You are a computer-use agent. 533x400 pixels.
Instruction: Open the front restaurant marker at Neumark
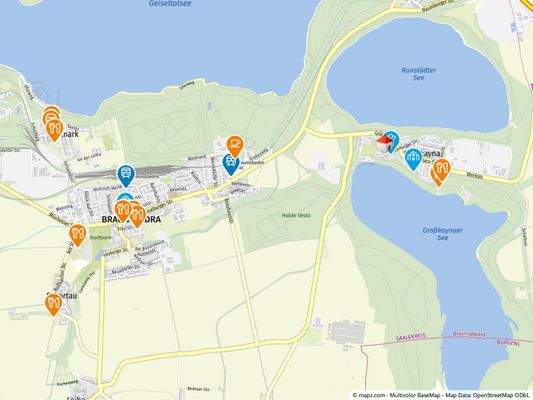(54, 129)
